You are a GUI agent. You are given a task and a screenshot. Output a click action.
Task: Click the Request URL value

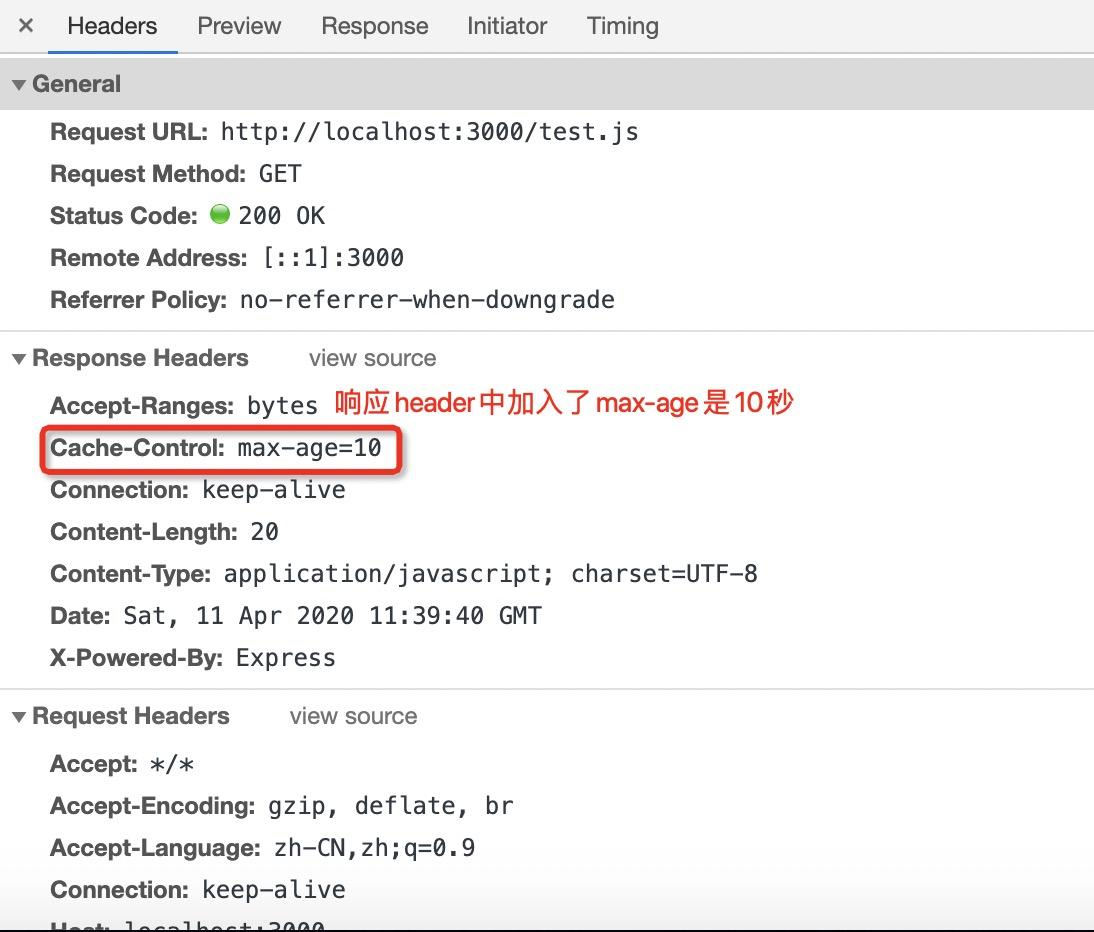[430, 132]
